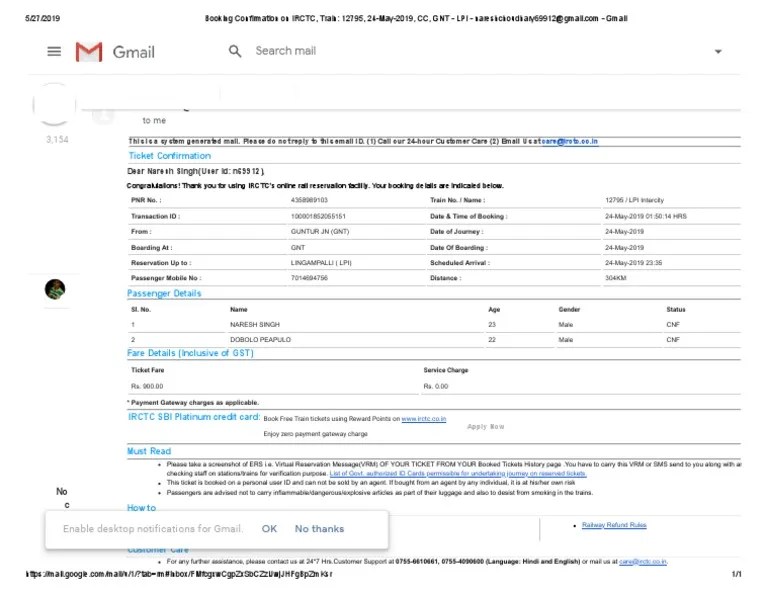Viewport: 768px width, 594px height.
Task: Click the Fare Details (Inclusive of GST) heading
Action: pyautogui.click(x=190, y=353)
